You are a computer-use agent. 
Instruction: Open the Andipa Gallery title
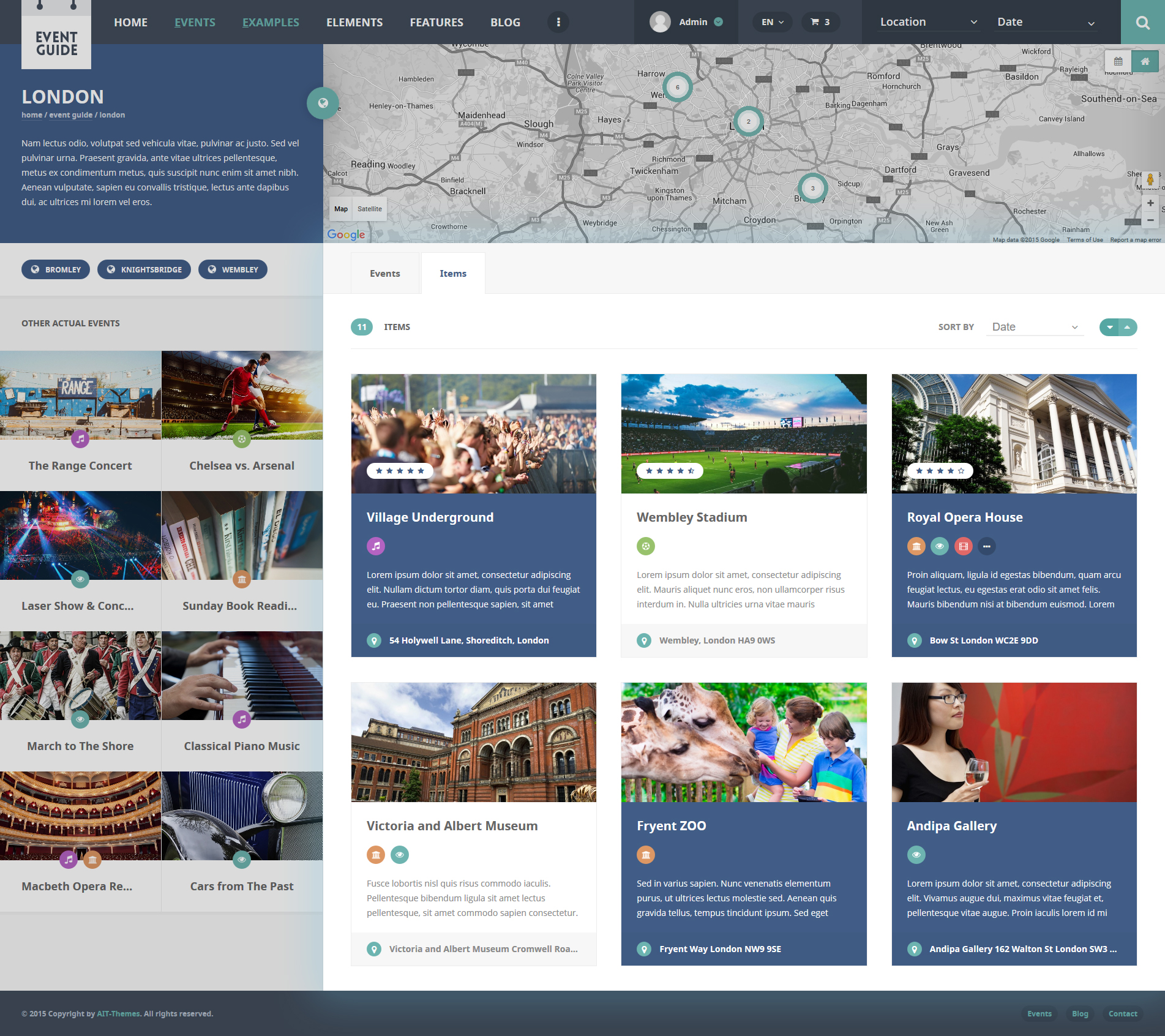(952, 826)
